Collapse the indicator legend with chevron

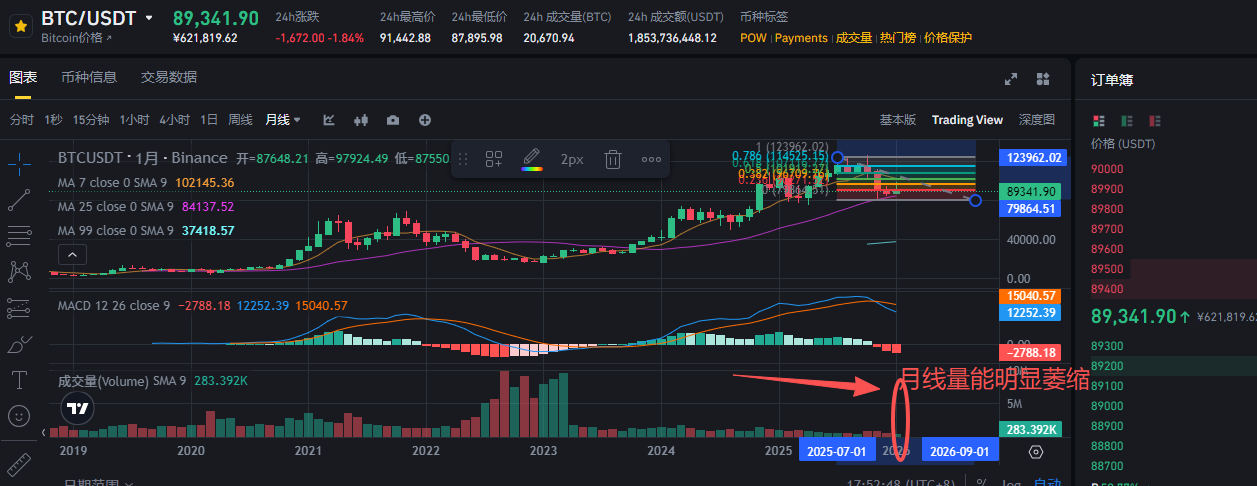45,432
